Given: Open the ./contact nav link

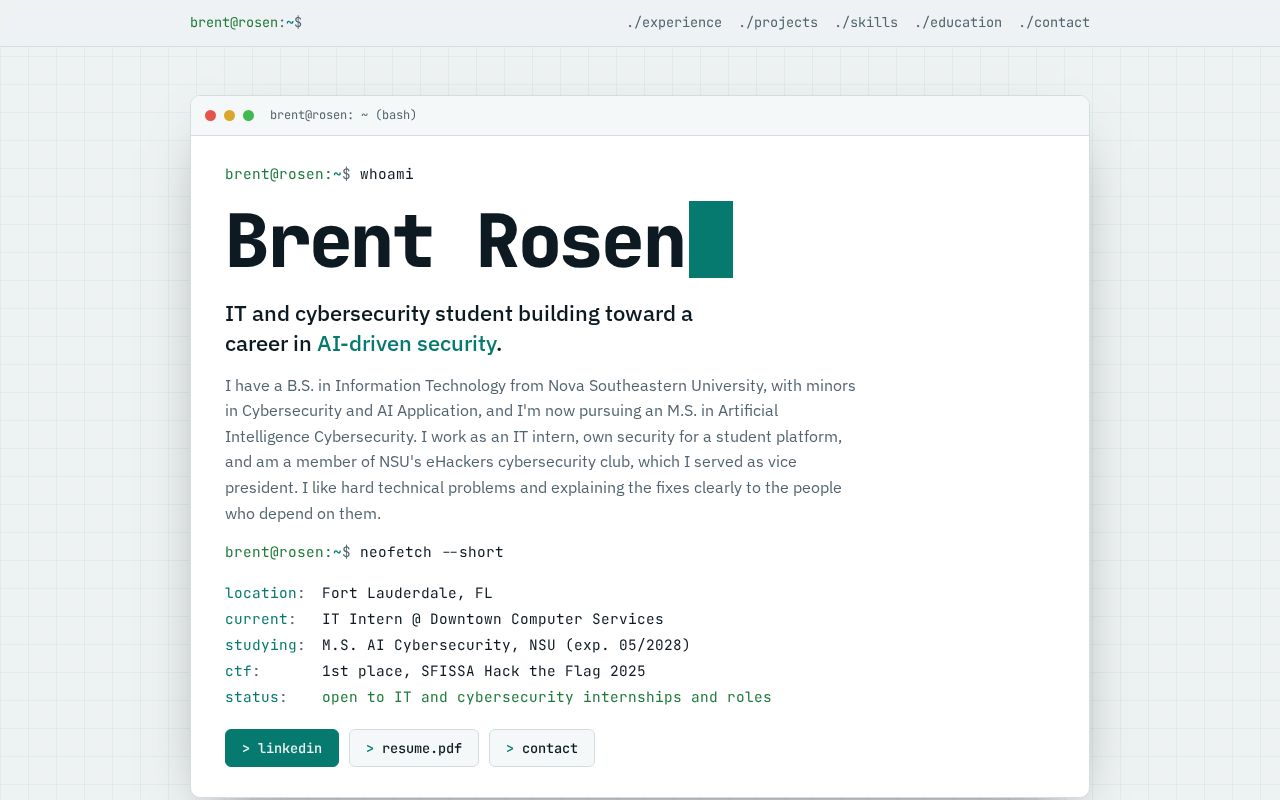Looking at the screenshot, I should pos(1054,22).
